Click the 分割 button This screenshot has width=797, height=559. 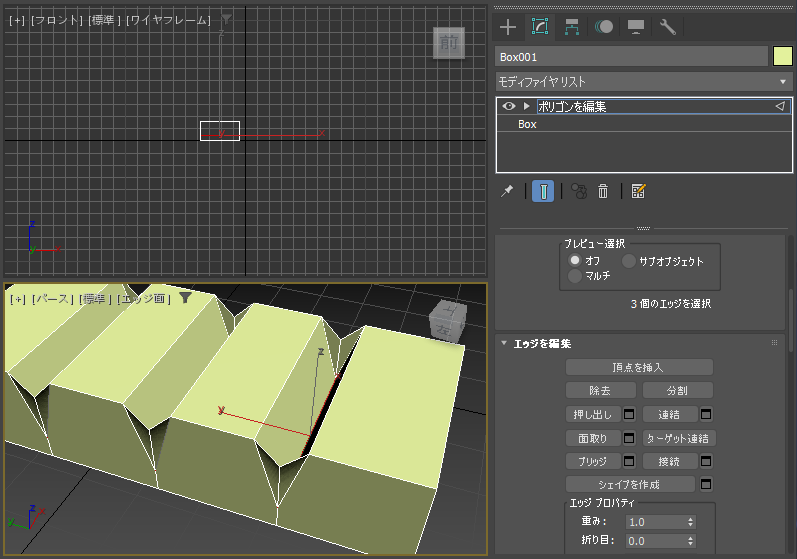tap(678, 390)
